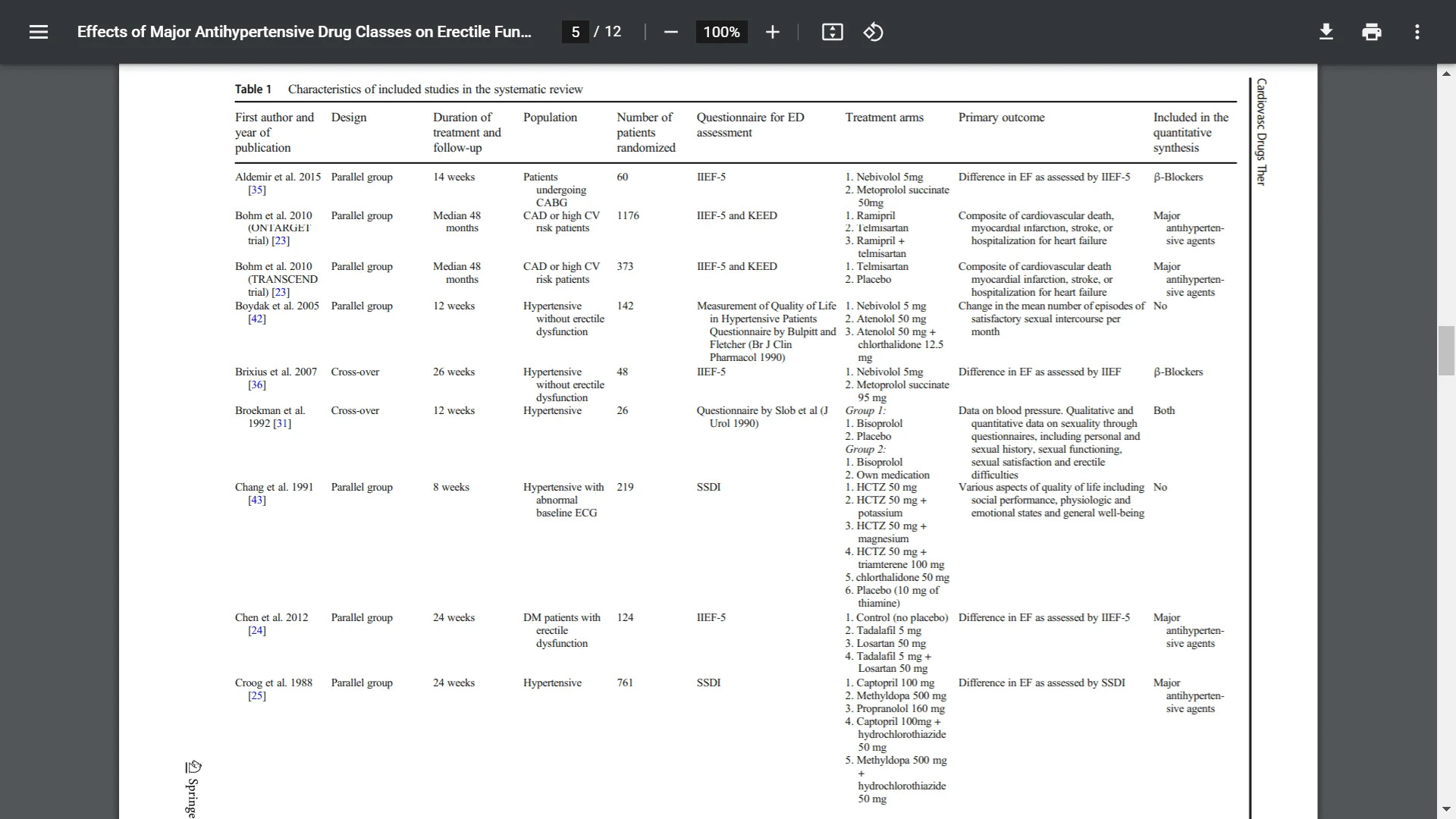This screenshot has height=819, width=1456.
Task: Click the 'Primary outcome' column header
Action: pos(1001,118)
